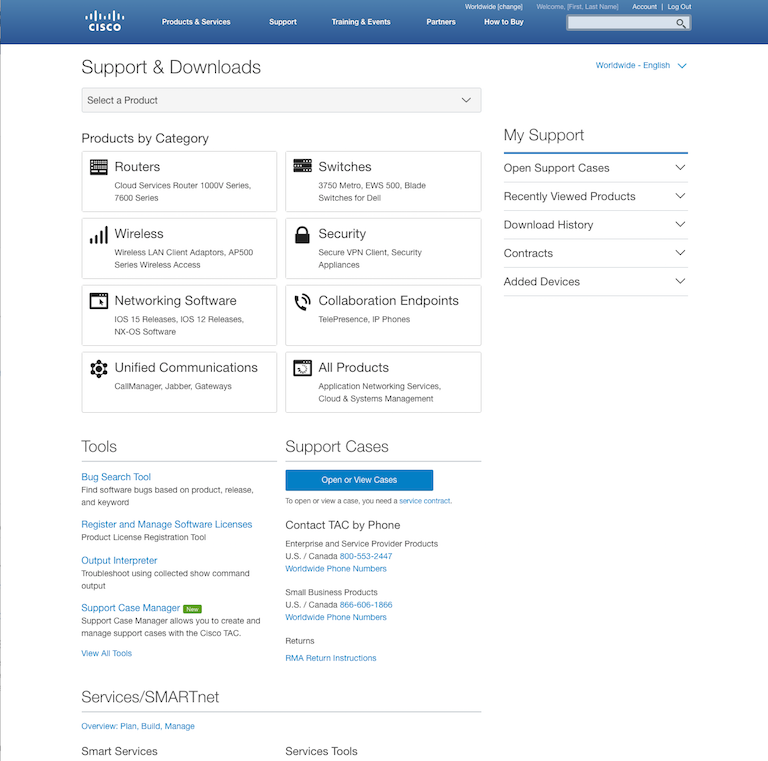Open the Security category heading
This screenshot has height=761, width=768.
[x=342, y=234]
